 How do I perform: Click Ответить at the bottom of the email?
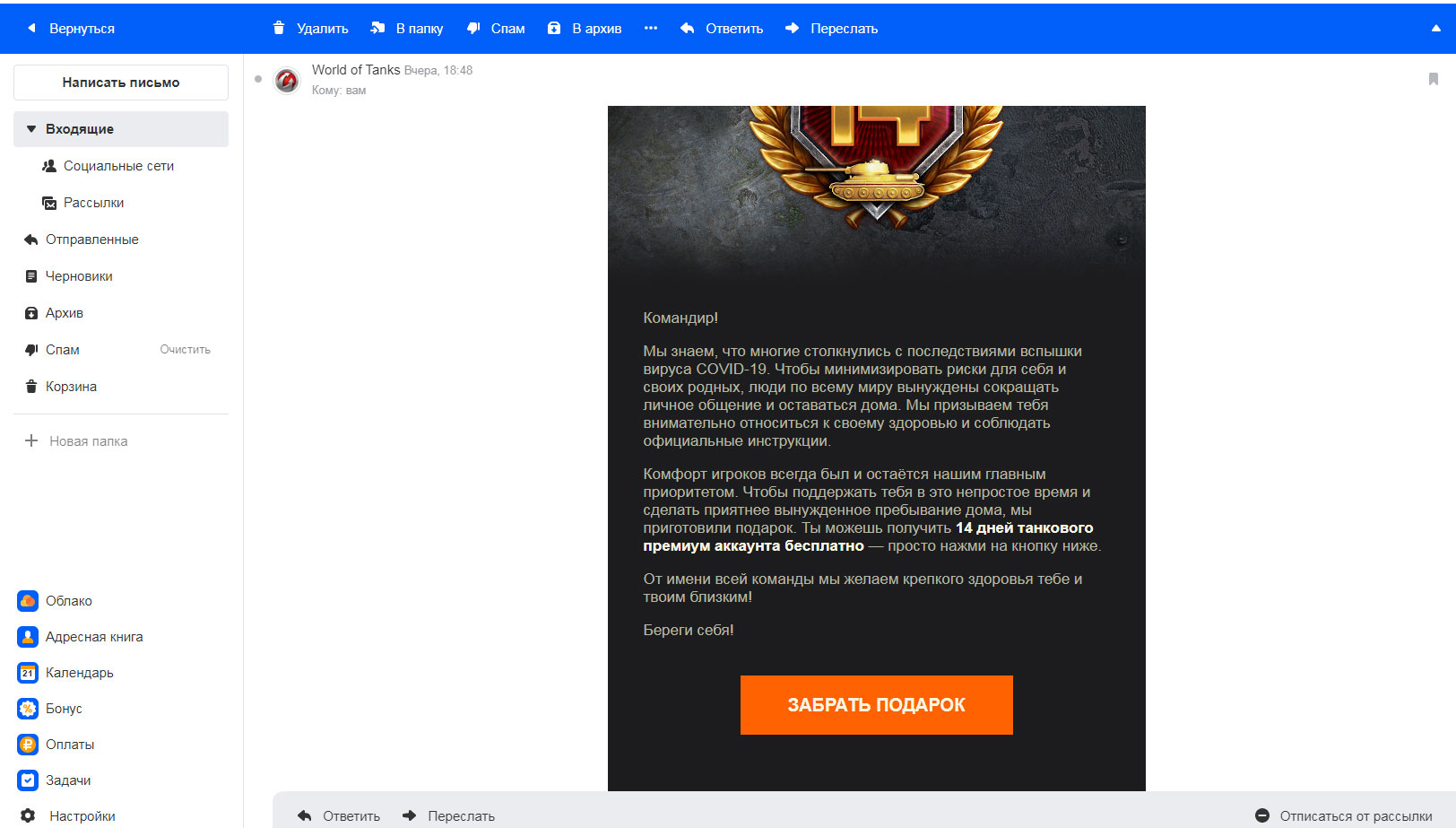pos(339,815)
